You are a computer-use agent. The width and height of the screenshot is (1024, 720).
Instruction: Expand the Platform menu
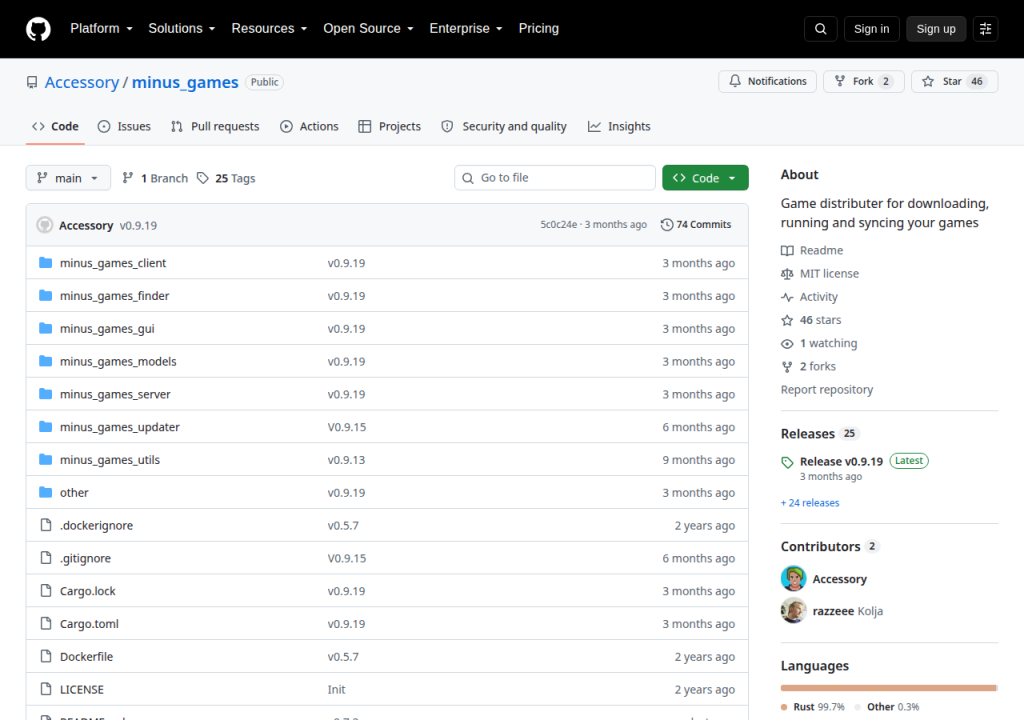click(101, 29)
